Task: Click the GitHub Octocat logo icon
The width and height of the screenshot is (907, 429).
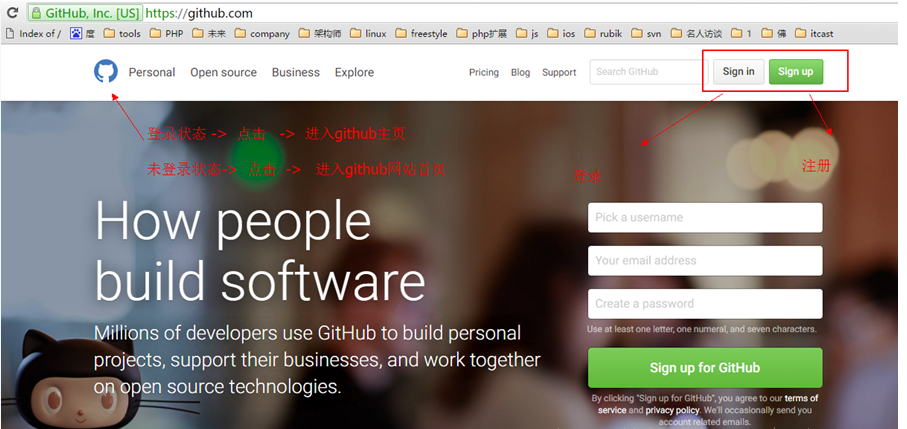Action: pos(106,72)
